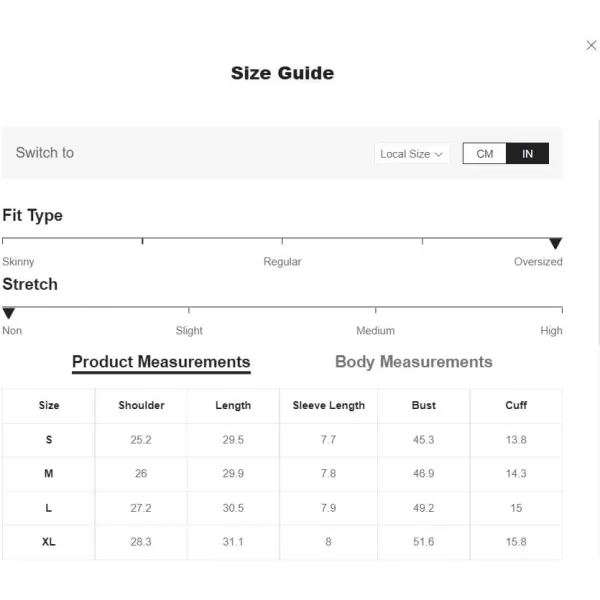Click the Cuff column header

coord(516,405)
